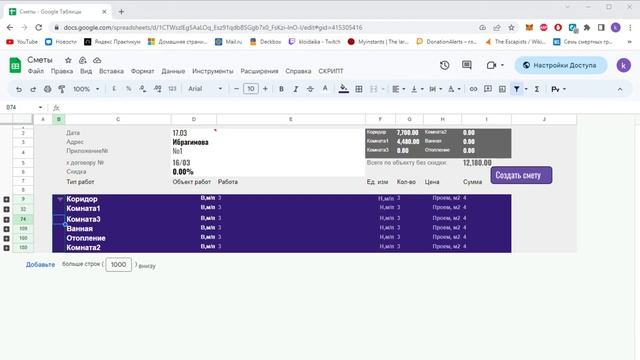Click the Добавьте link below sheet

pos(40,264)
